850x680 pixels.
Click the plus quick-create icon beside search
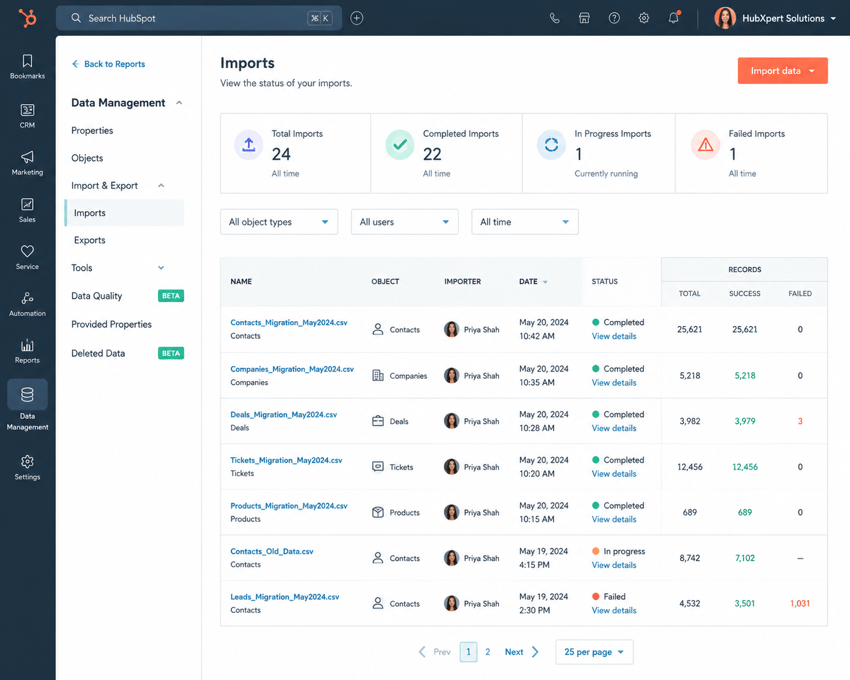point(357,18)
